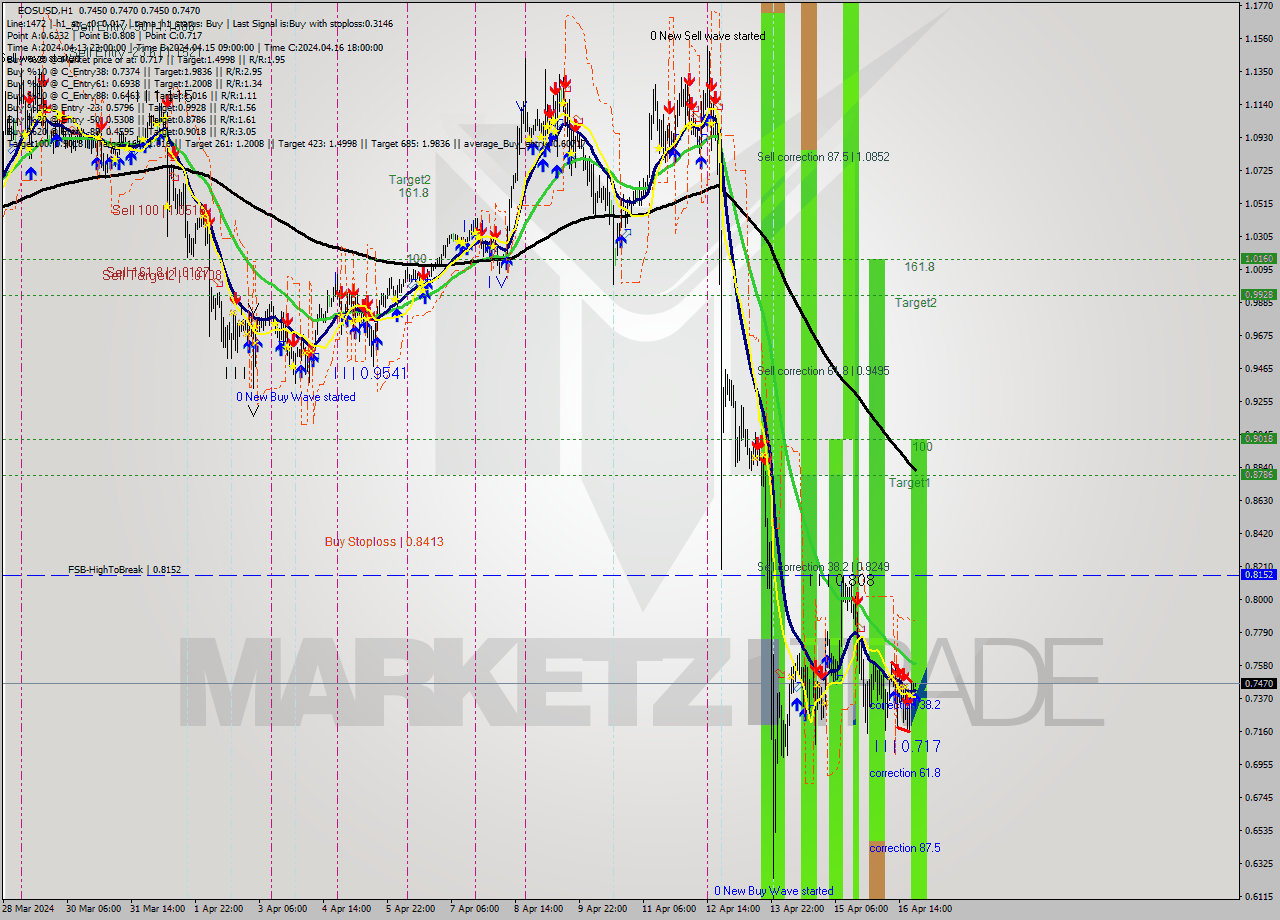Screen dimensions: 1280x920
Task: Click the 0.6115 price scale value
Action: 1258,896
